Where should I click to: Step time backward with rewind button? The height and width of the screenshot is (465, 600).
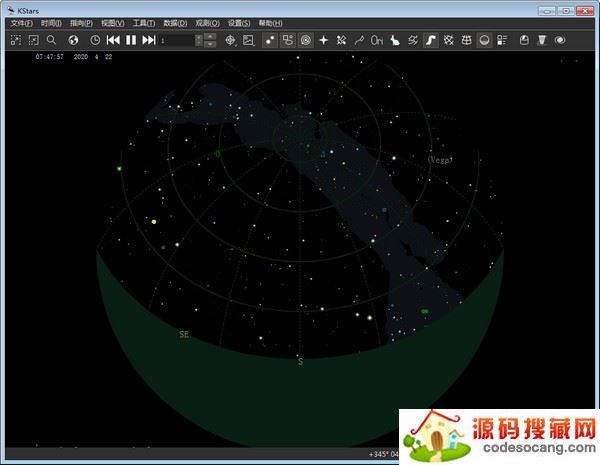[113, 40]
